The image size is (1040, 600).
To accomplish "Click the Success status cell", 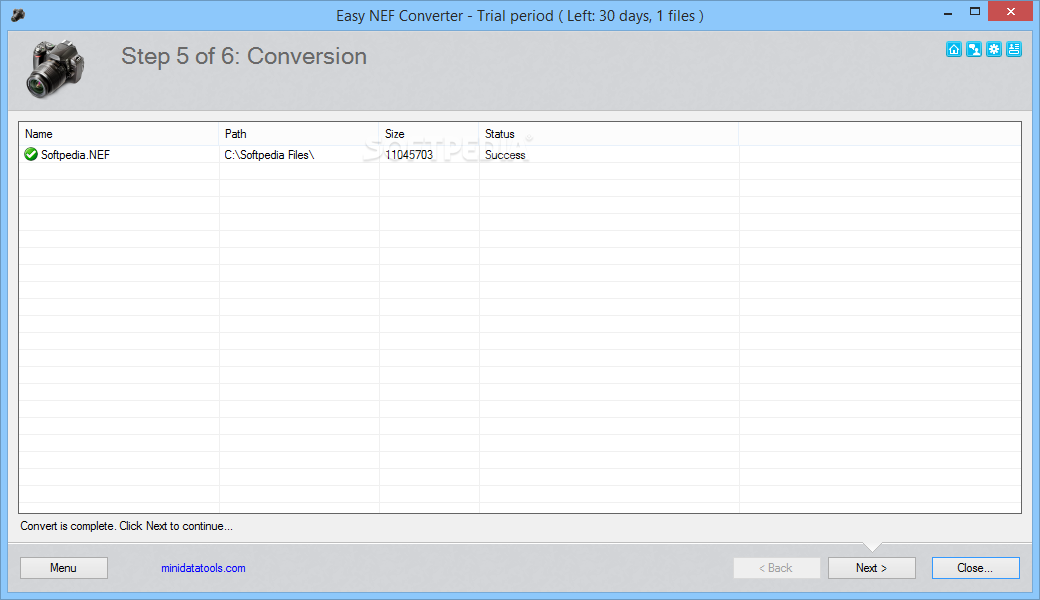I will pos(505,154).
